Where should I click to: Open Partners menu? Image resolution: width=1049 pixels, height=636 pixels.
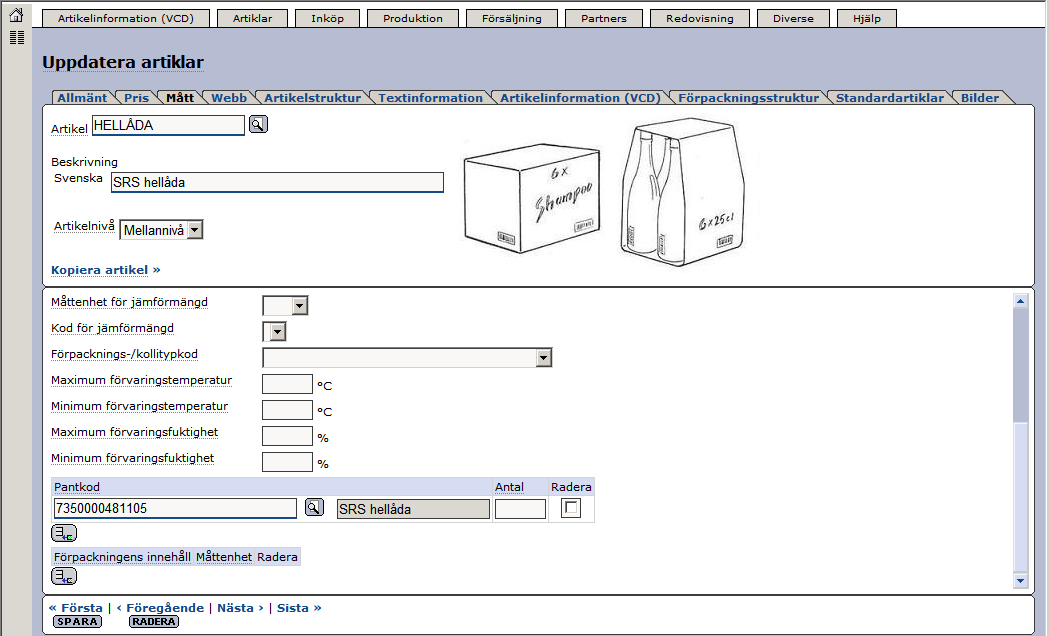coord(604,18)
